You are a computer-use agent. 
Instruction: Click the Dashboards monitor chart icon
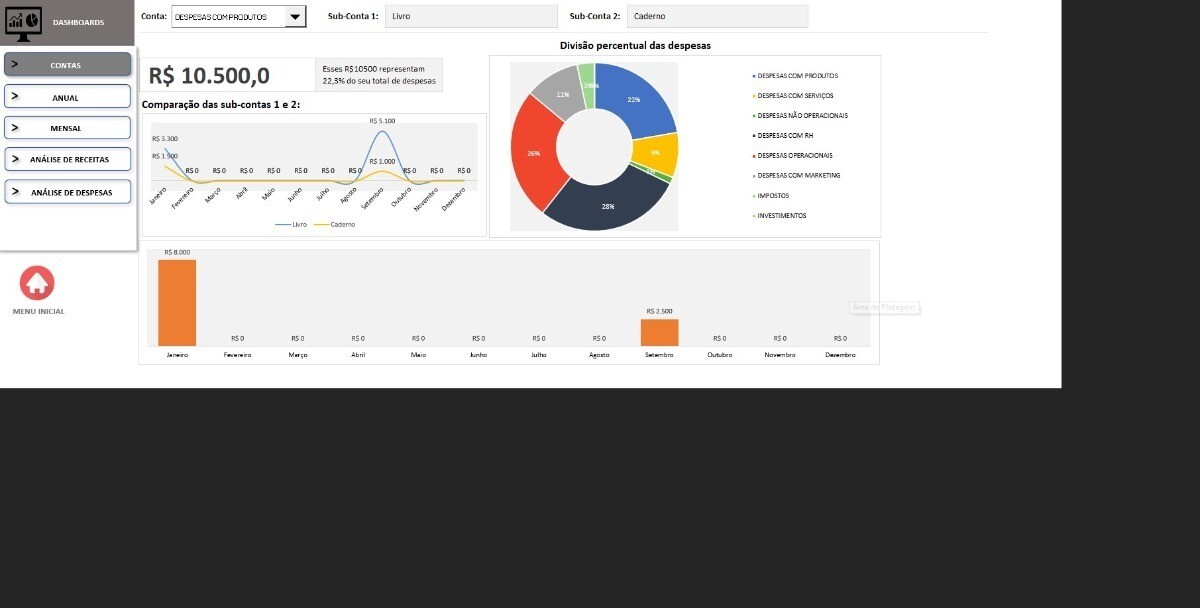click(23, 21)
